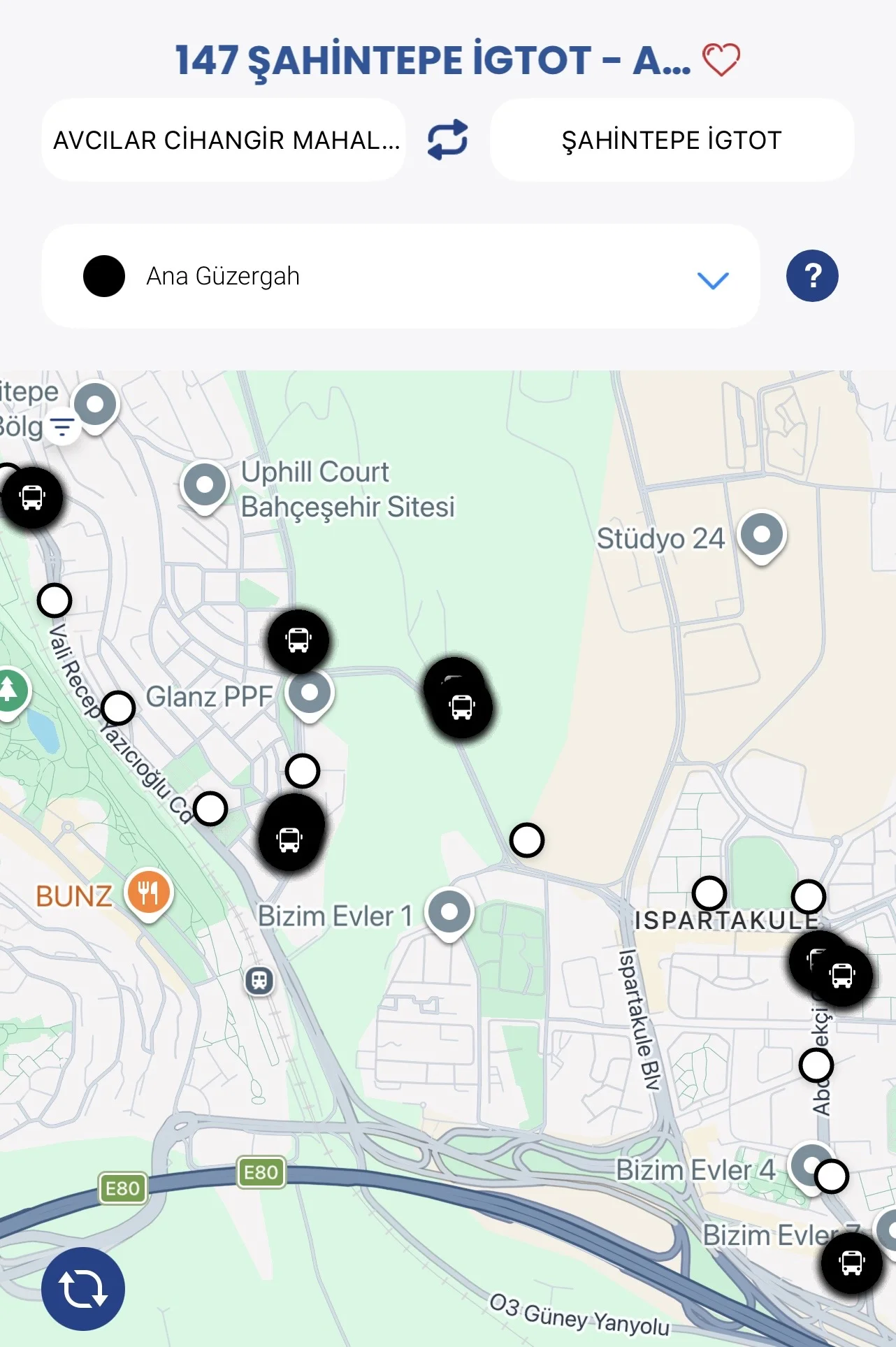This screenshot has width=896, height=1347.
Task: Open the help question mark button
Action: pyautogui.click(x=812, y=275)
